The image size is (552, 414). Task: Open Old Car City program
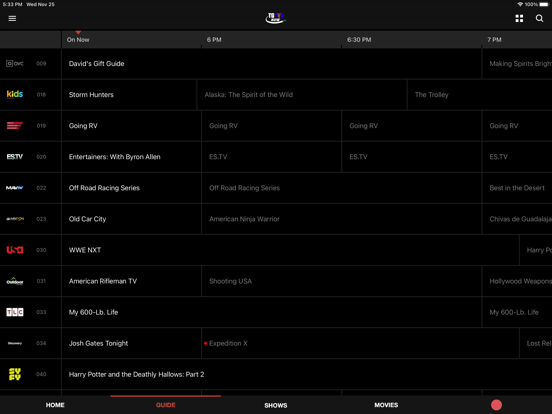tap(131, 219)
